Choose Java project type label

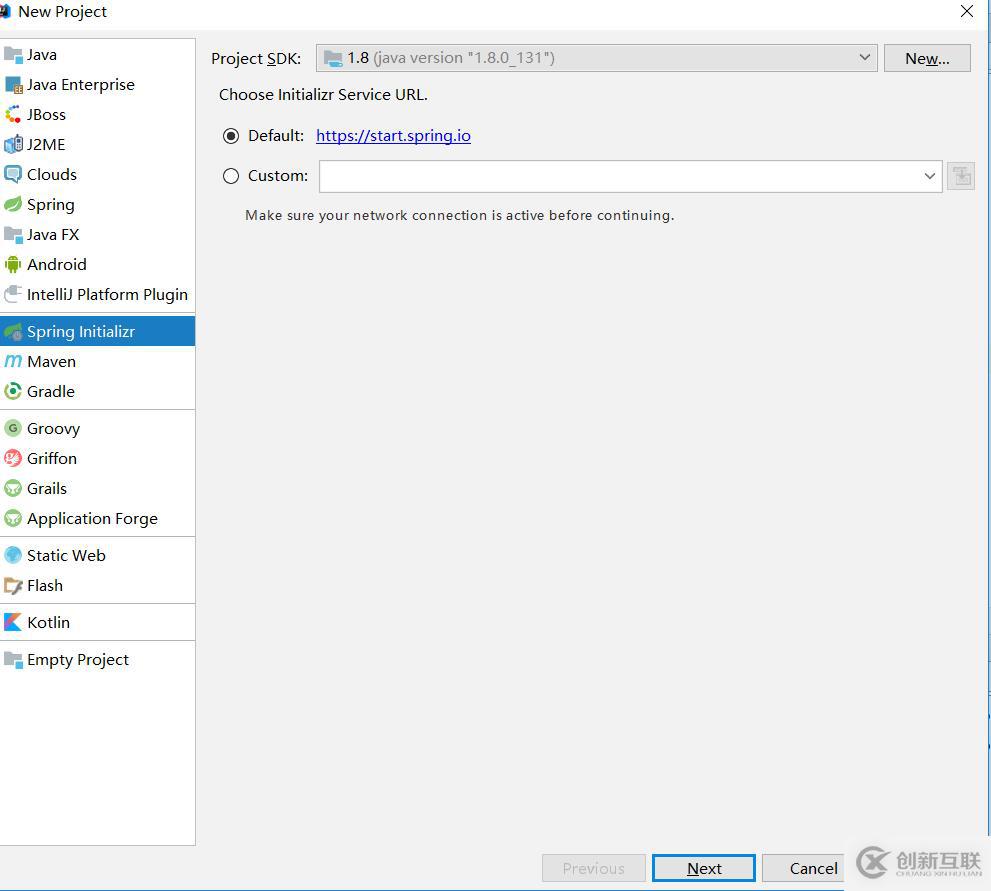point(42,55)
